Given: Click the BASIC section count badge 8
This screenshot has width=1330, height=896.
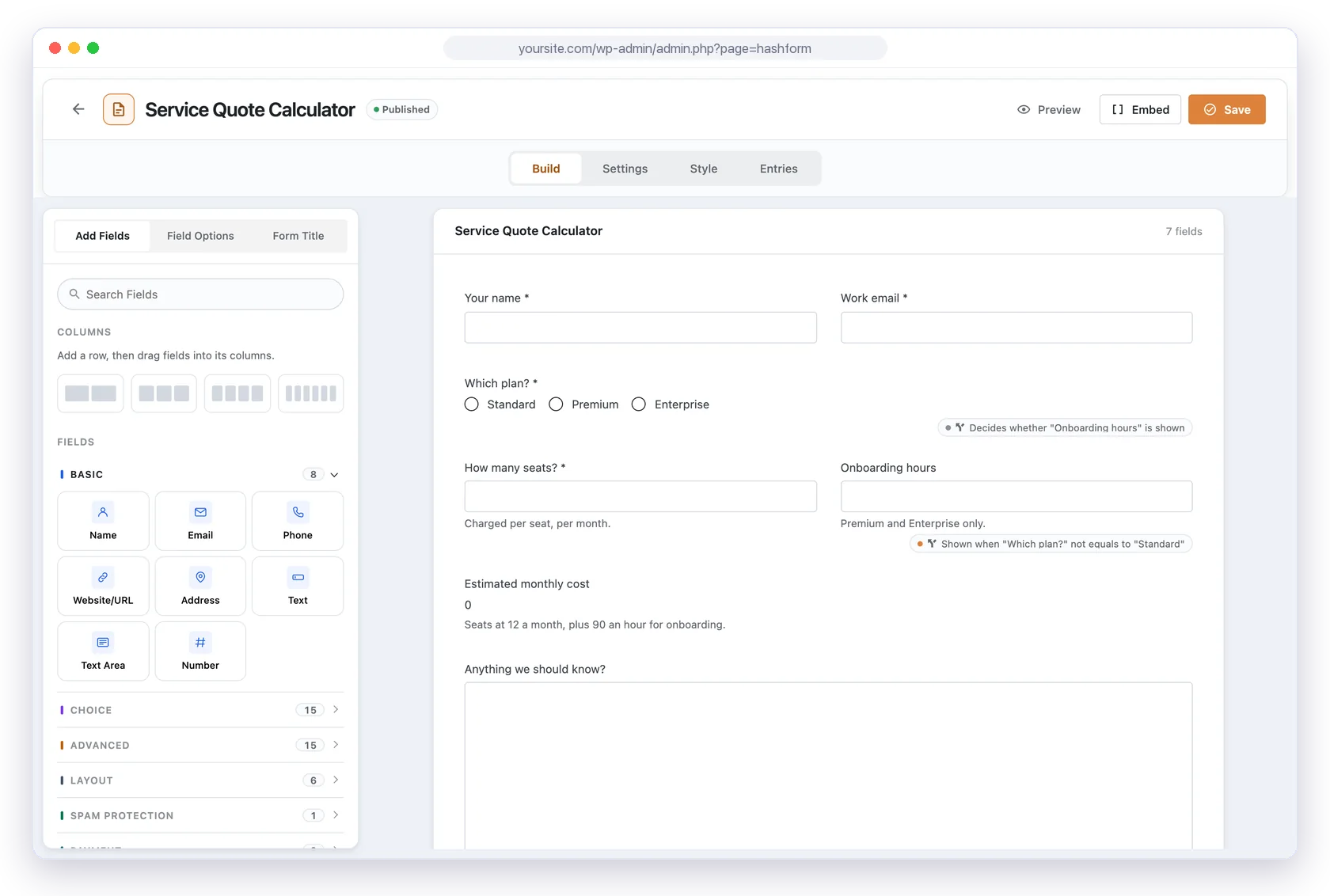Looking at the screenshot, I should pyautogui.click(x=313, y=475).
